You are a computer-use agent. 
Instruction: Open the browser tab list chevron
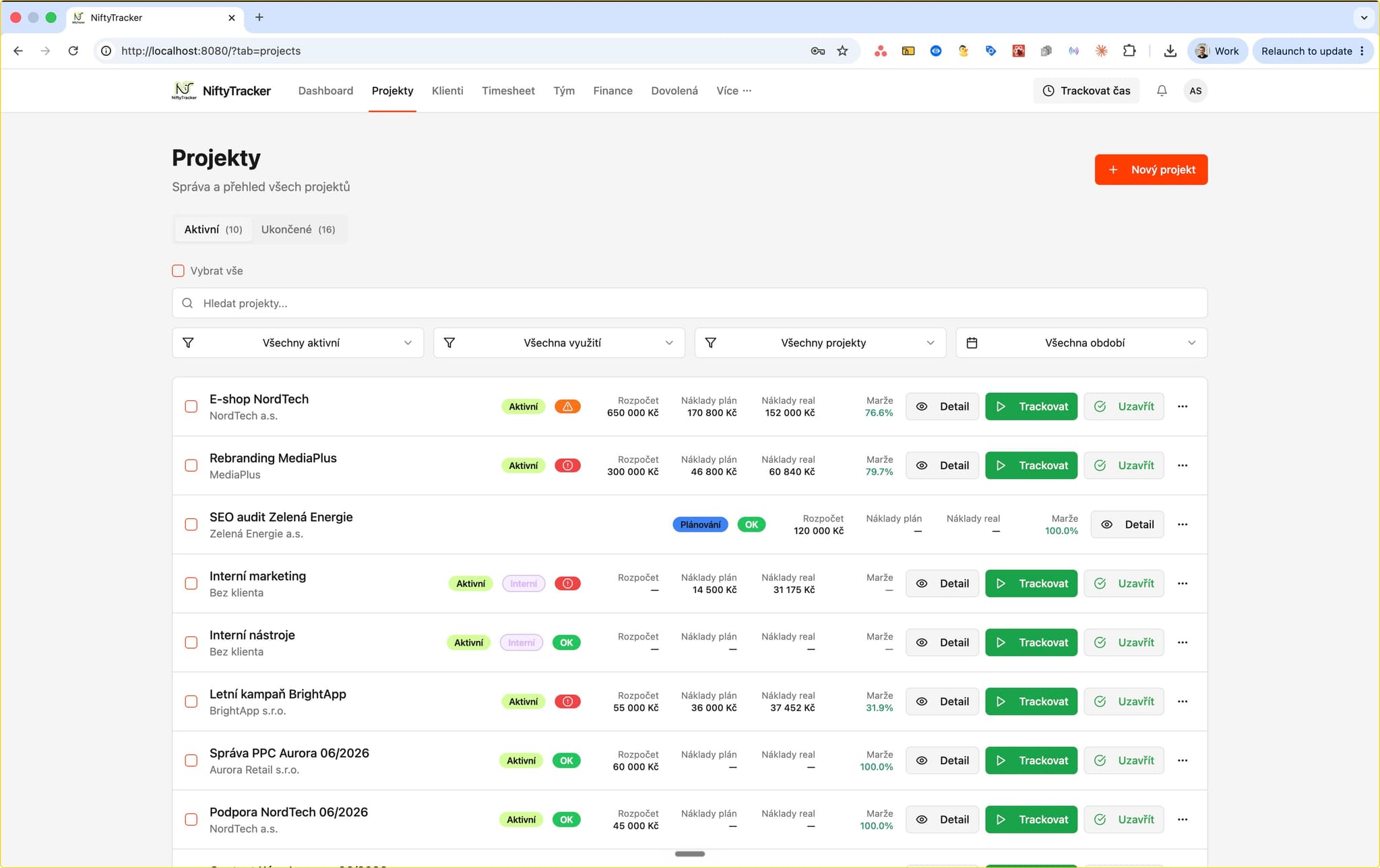tap(1364, 18)
